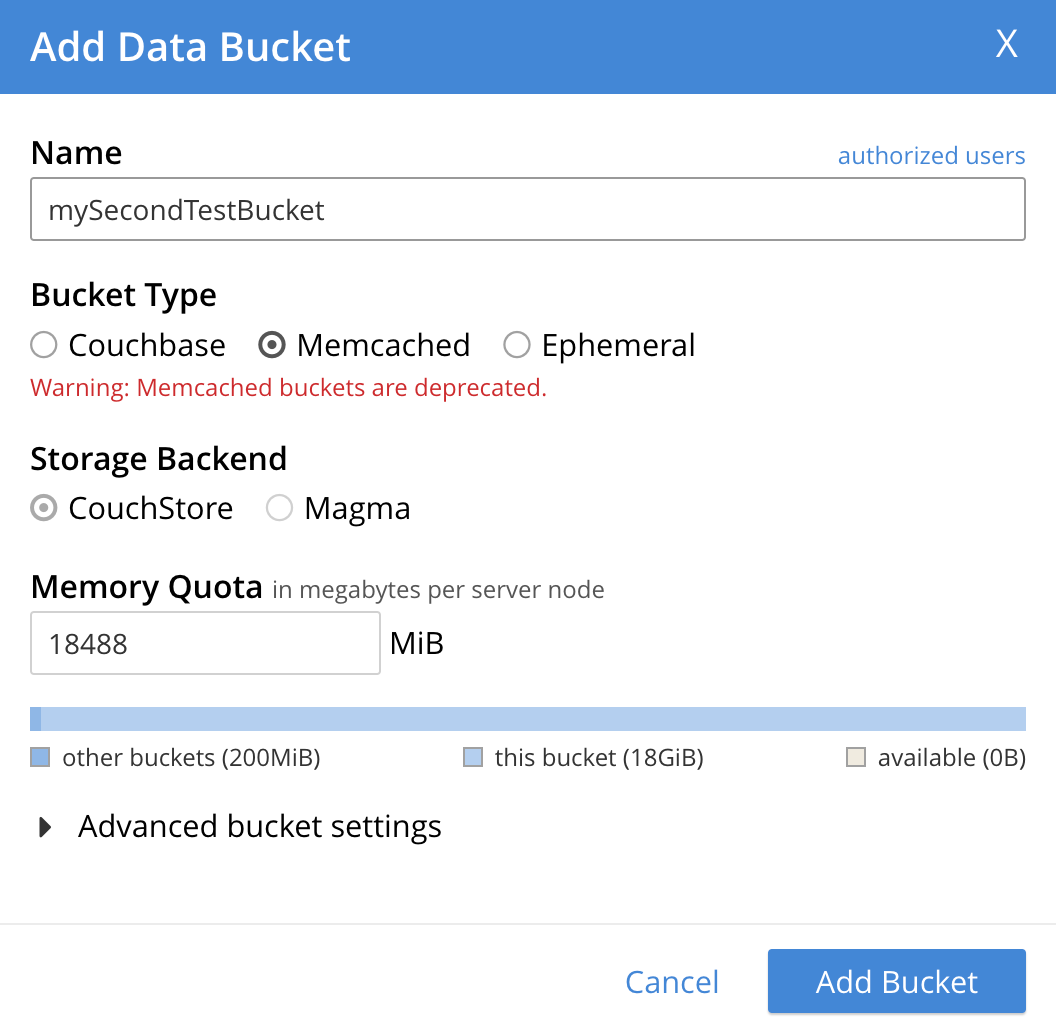Cancel the Add Data Bucket dialog
Viewport: 1056px width, 1034px height.
tap(671, 981)
